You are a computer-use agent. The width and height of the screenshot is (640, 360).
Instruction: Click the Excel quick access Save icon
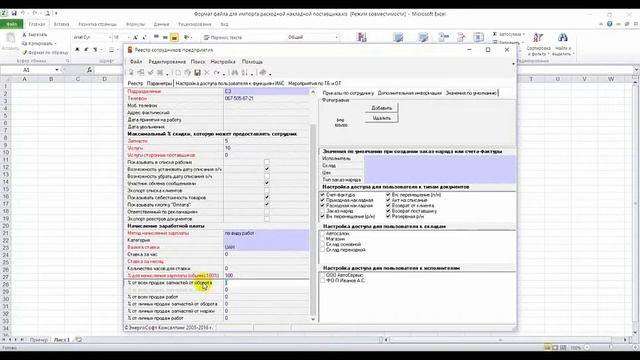click(x=14, y=13)
